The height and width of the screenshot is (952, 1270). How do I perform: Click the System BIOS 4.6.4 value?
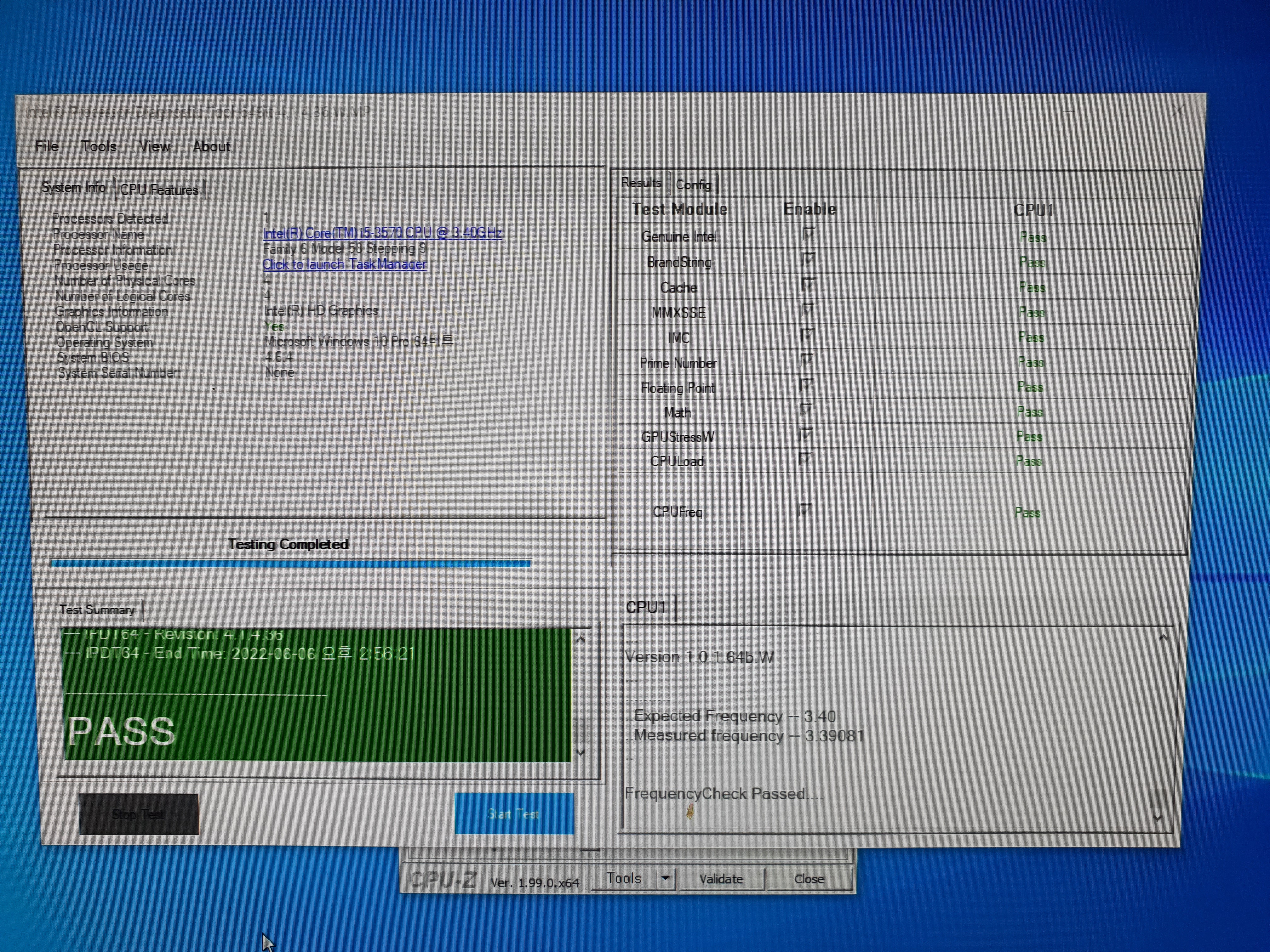coord(278,357)
